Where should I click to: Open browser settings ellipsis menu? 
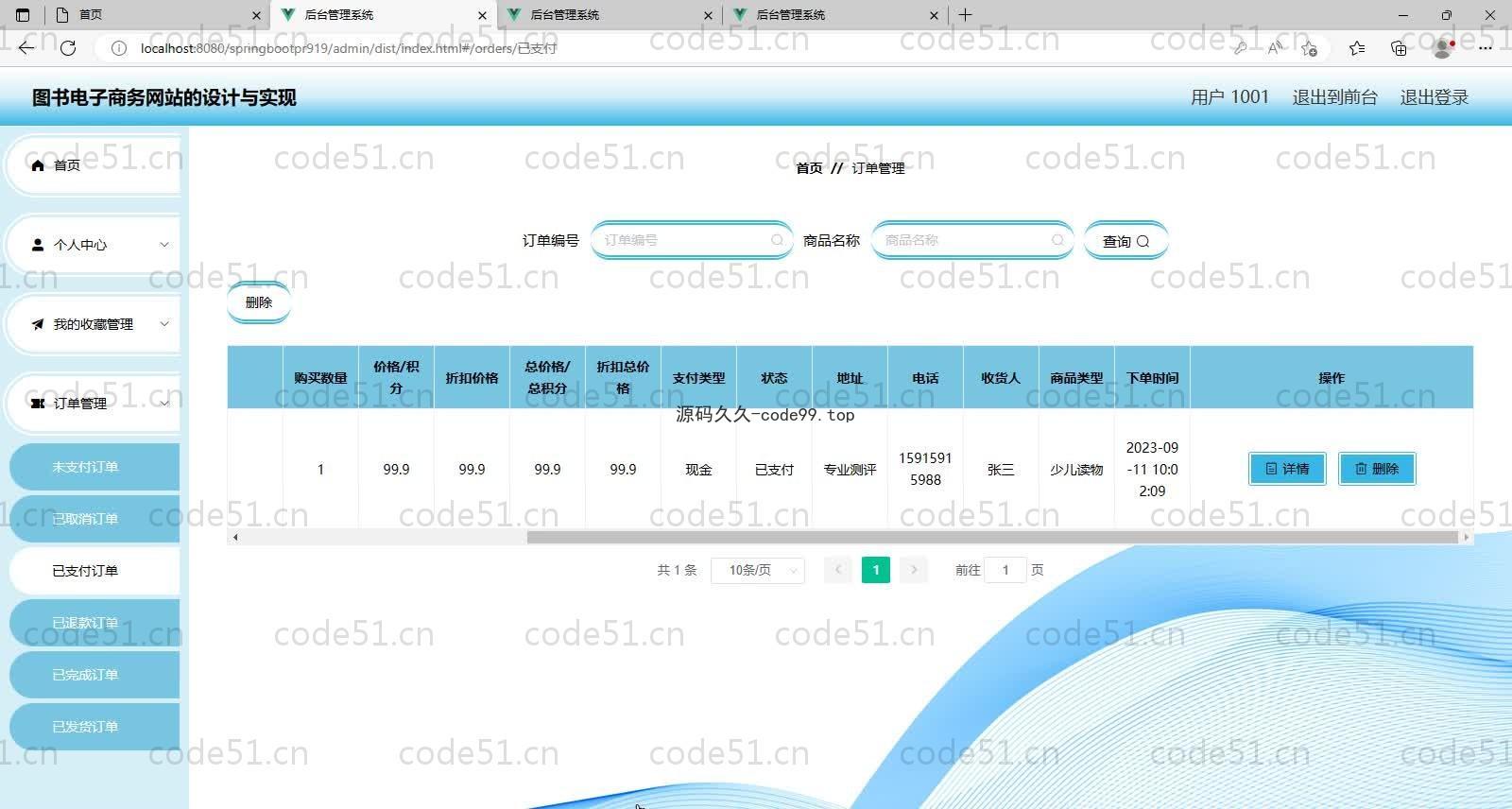(1486, 48)
